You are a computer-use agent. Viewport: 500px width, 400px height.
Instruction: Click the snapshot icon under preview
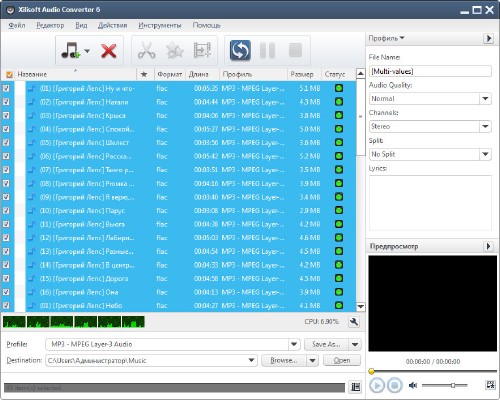[490, 385]
